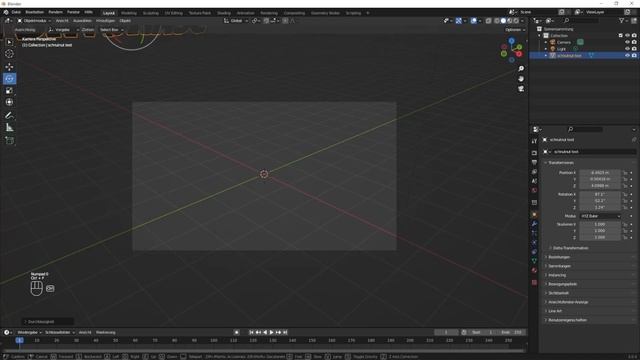
Task: Open the viewport Optionen button
Action: click(x=514, y=30)
